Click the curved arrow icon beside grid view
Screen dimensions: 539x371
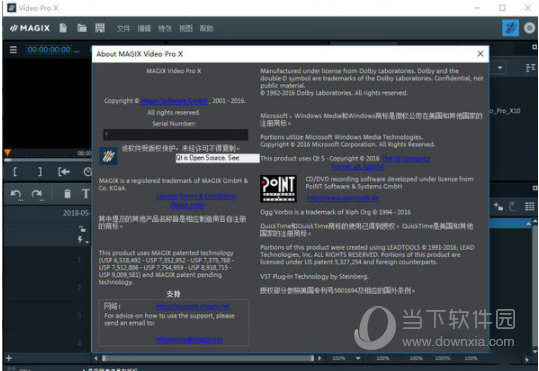pyautogui.click(x=512, y=206)
